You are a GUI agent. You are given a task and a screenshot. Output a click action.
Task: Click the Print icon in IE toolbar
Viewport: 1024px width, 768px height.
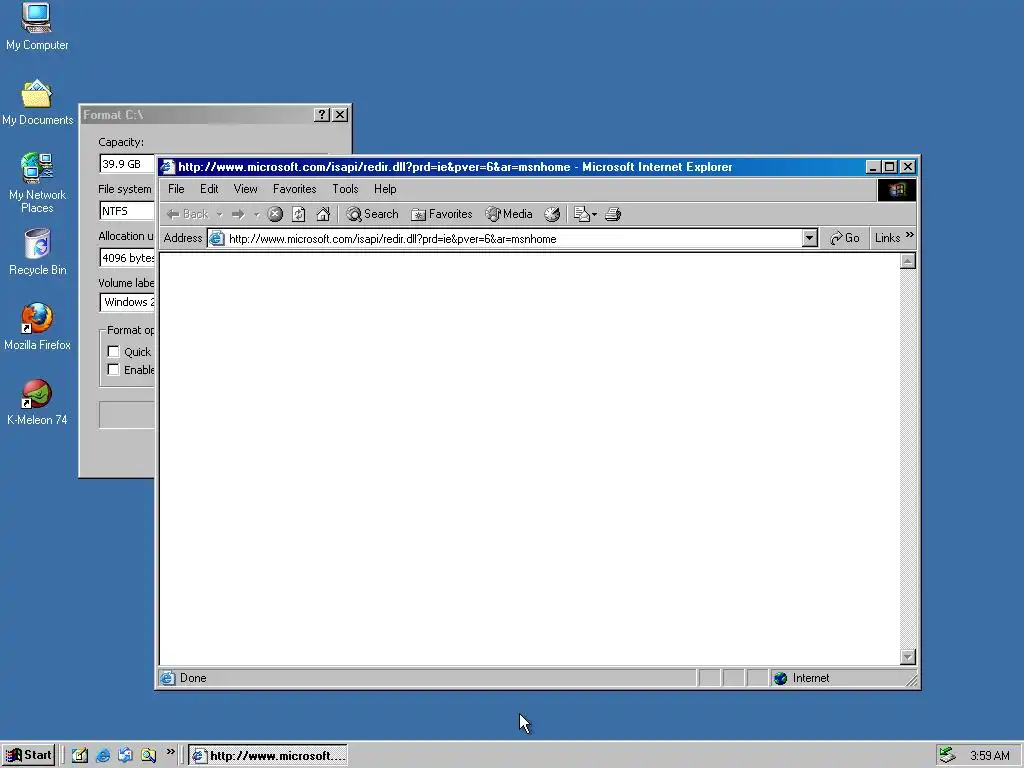tap(613, 214)
